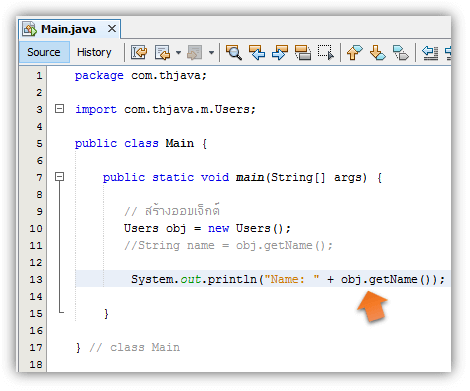470x391 pixels.
Task: Click the italic "out" field on line 13
Action: click(191, 279)
